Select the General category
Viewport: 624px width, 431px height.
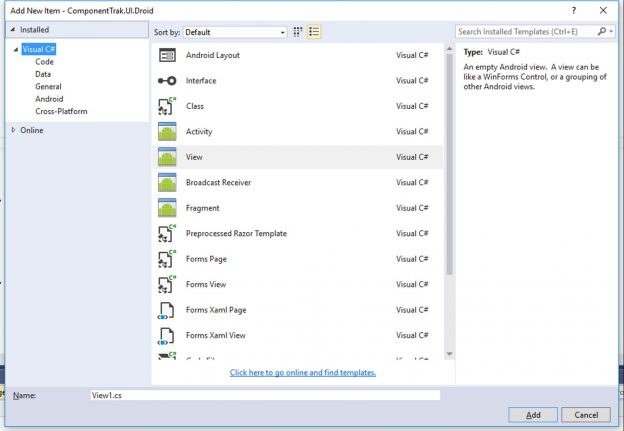(48, 86)
